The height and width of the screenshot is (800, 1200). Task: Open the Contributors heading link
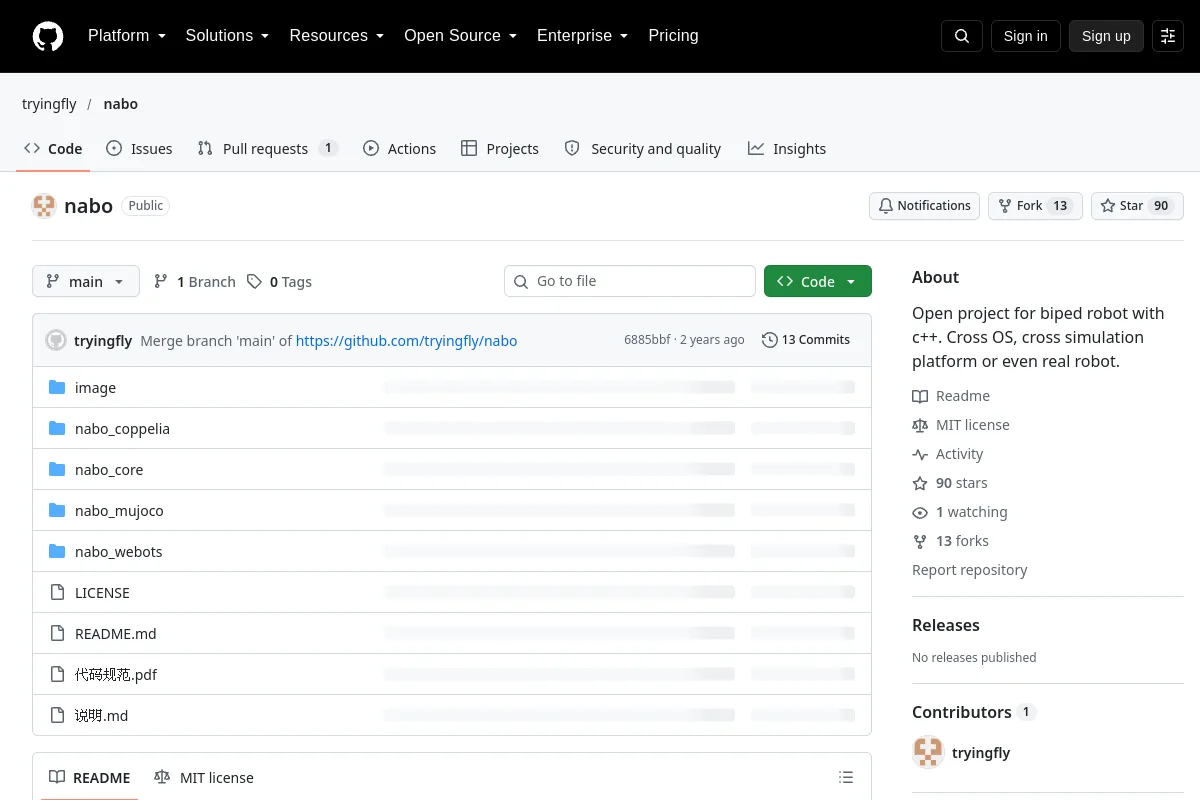[x=974, y=712]
